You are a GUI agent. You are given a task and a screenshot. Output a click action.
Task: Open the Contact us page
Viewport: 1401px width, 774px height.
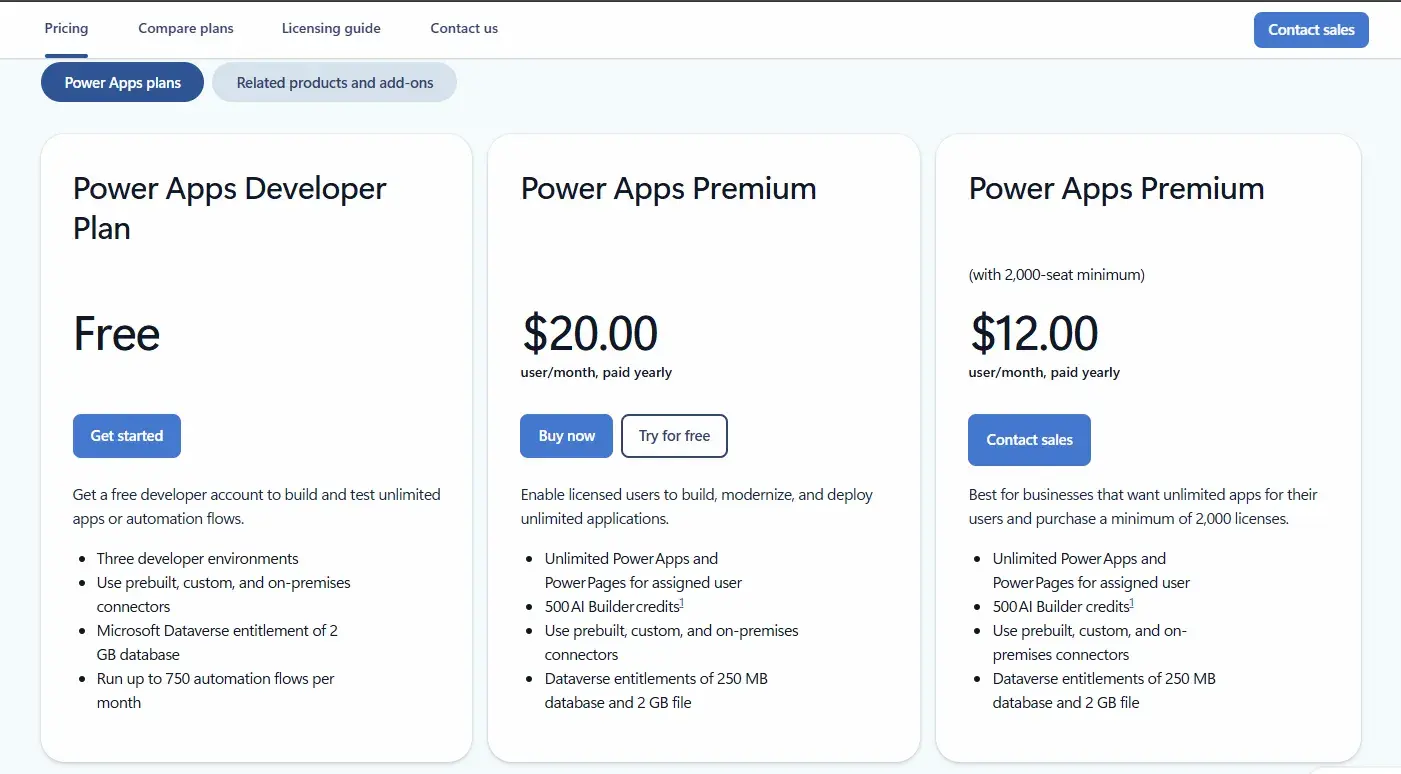464,28
